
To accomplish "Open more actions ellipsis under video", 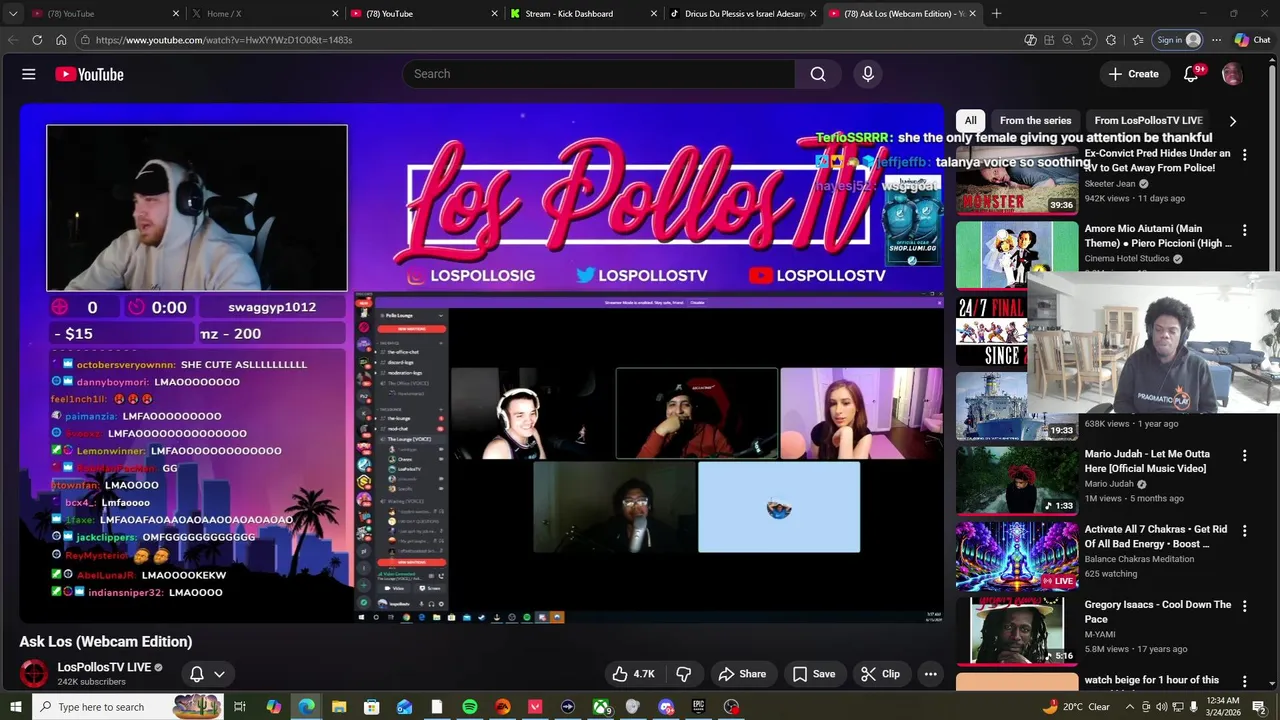I will [x=930, y=674].
